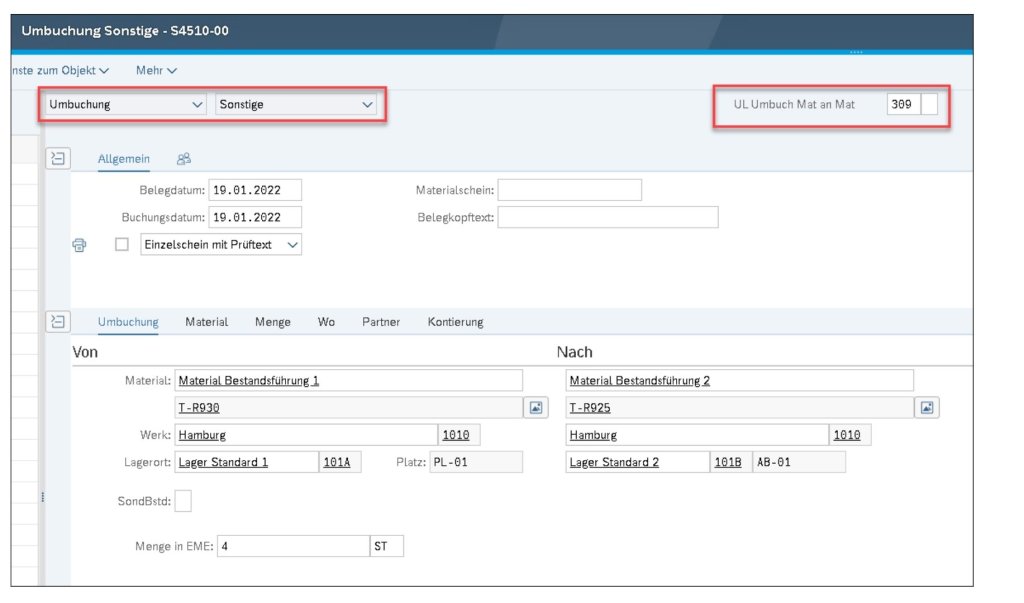Open the Umbuchung transaction dropdown
Viewport: 1024px width, 603px height.
(x=125, y=104)
